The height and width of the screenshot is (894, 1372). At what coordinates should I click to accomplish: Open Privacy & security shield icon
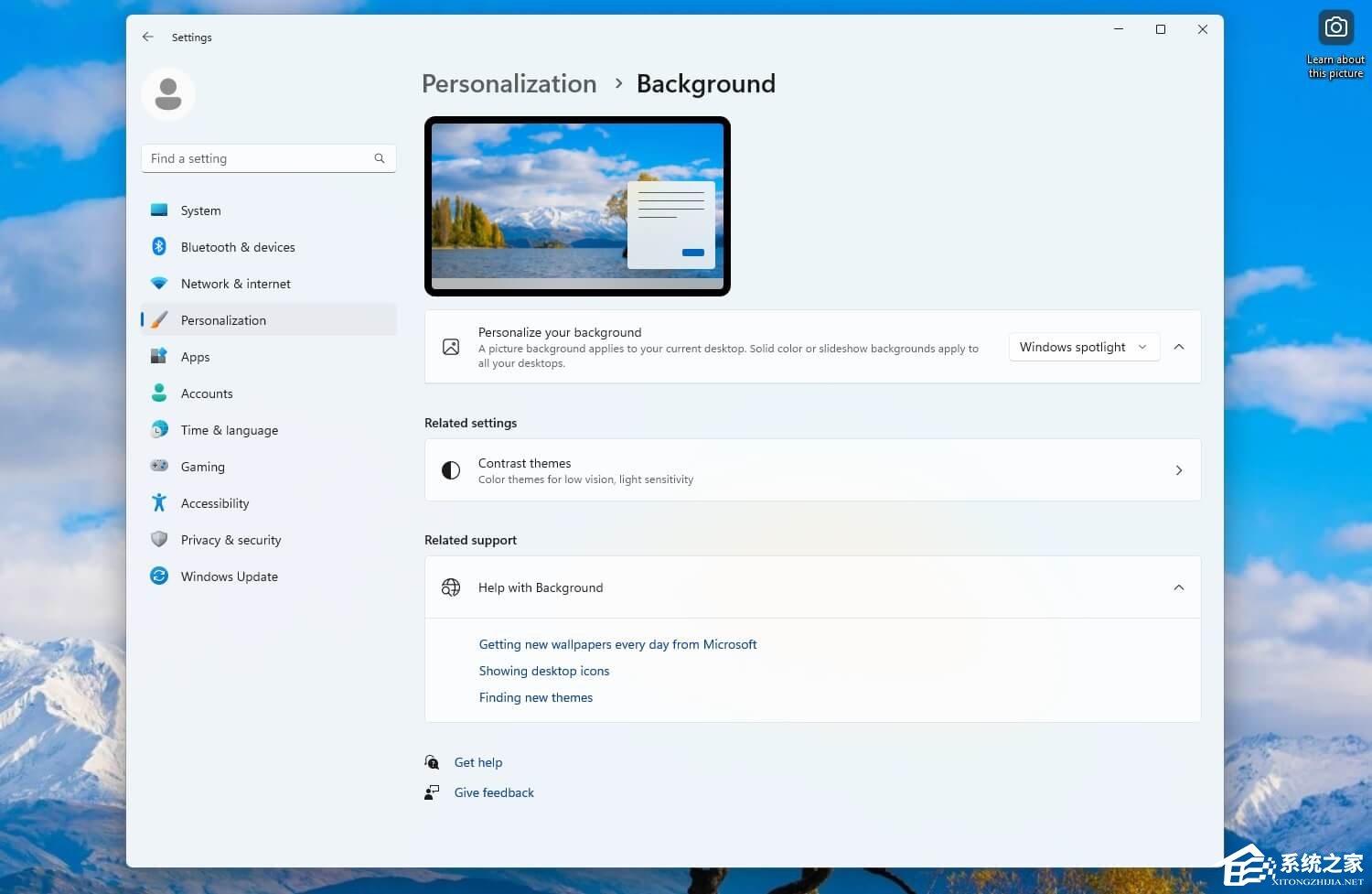[x=159, y=540]
